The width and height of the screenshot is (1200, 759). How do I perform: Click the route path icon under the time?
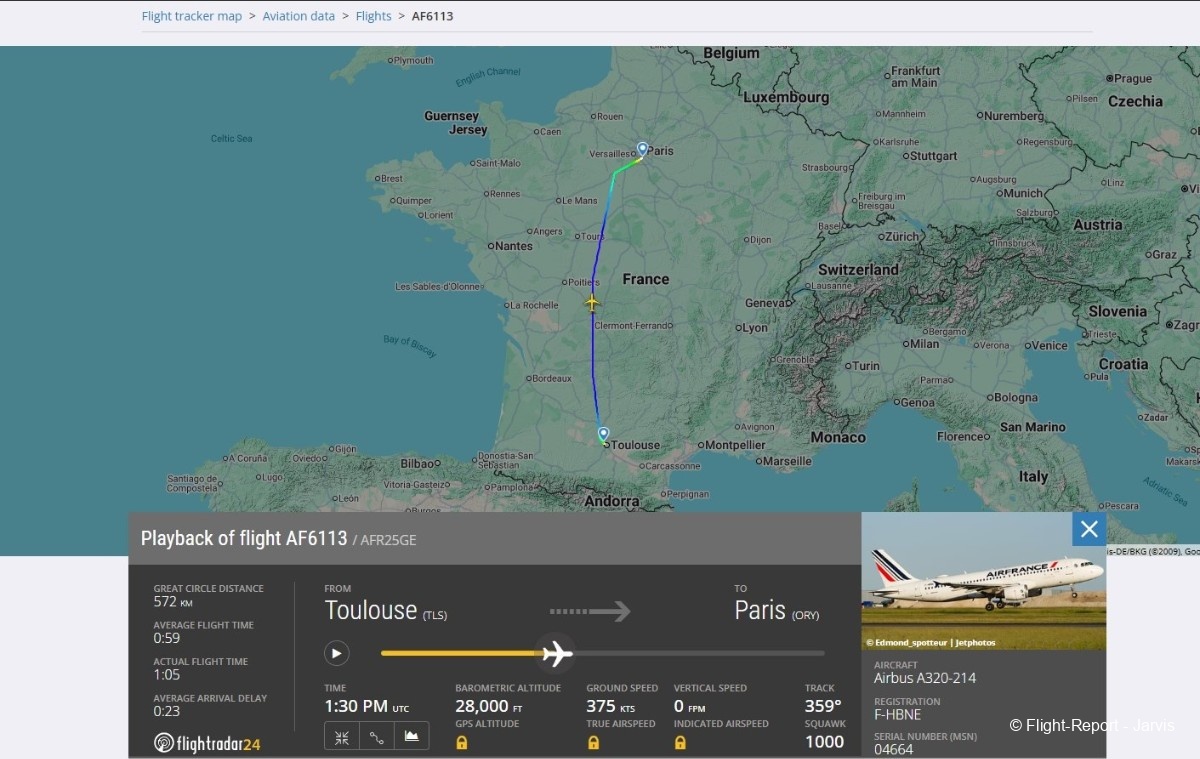(377, 737)
